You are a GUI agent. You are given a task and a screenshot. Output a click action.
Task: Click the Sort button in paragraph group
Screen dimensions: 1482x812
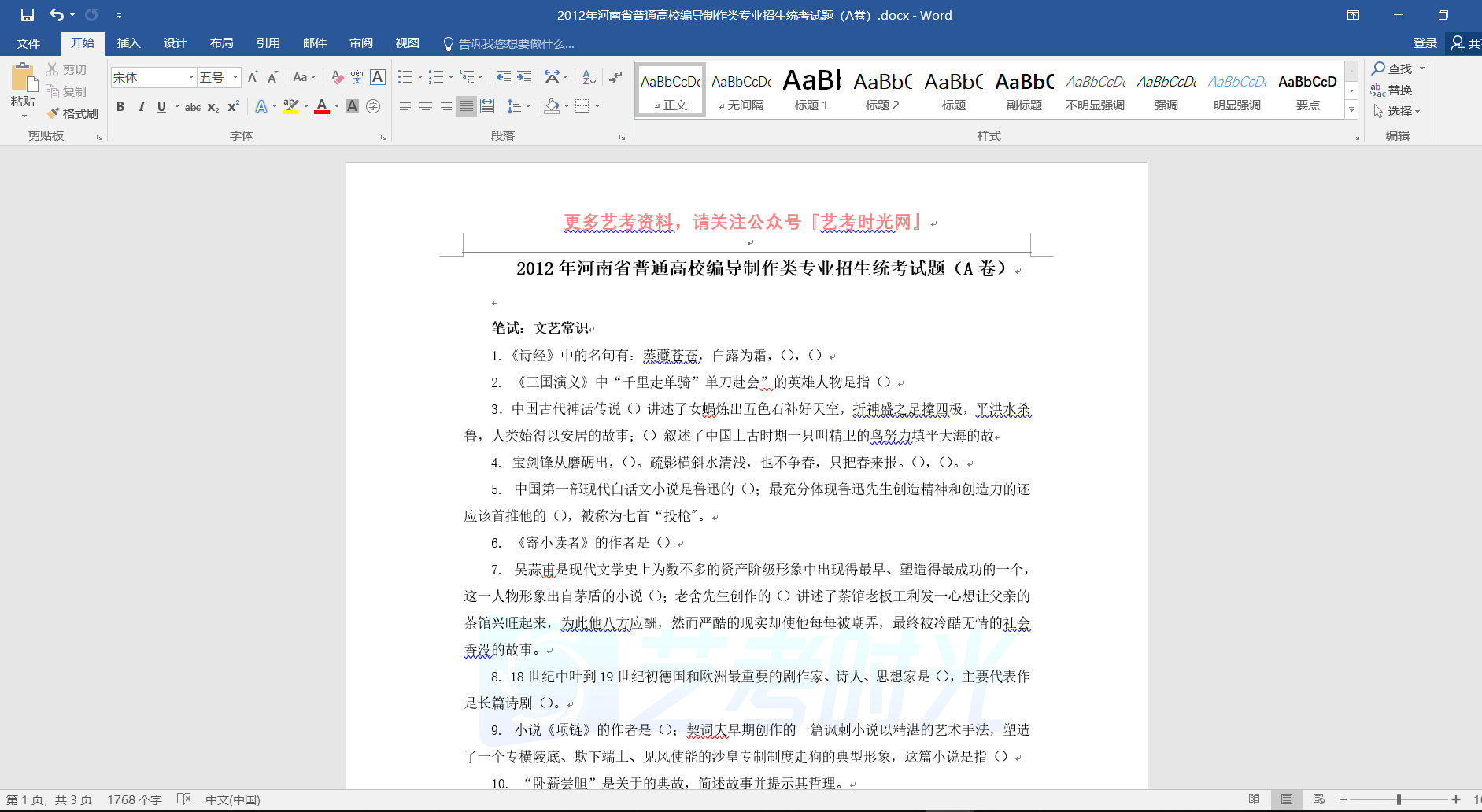(x=589, y=77)
